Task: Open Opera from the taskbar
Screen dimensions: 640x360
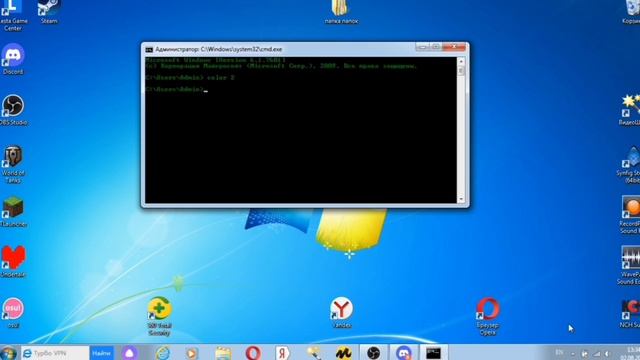Action: coord(253,353)
